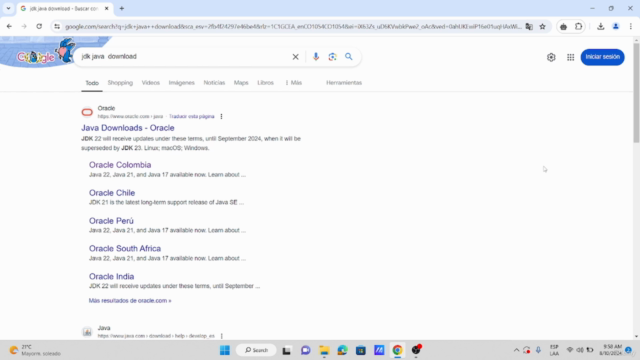
Task: Open the Chrome profile icon
Action: click(x=616, y=27)
